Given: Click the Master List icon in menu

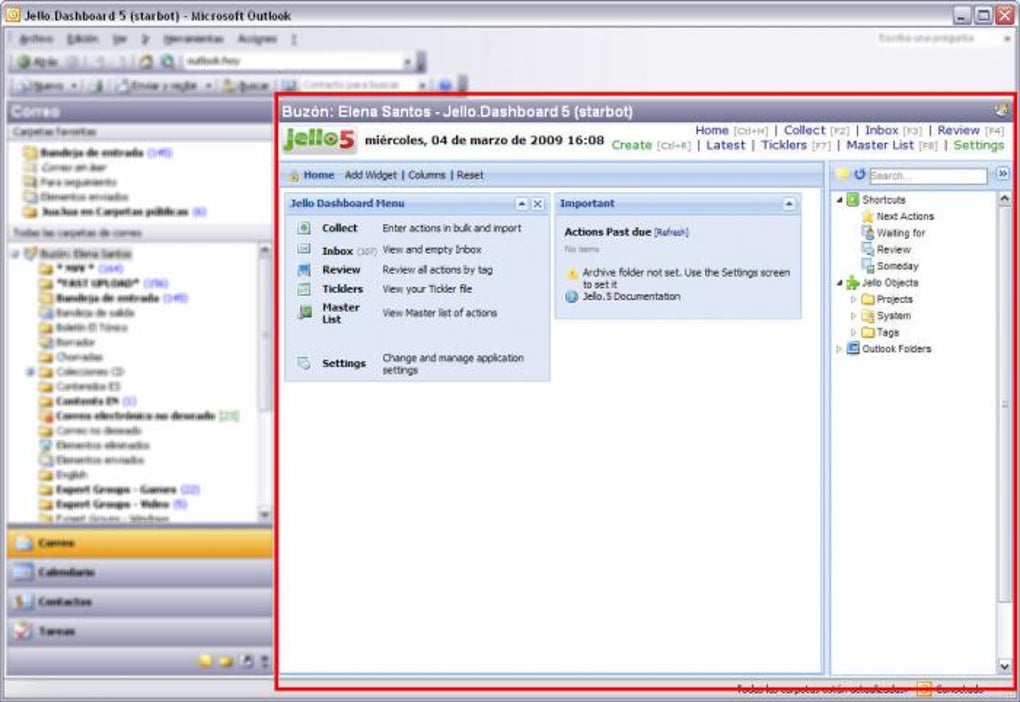Looking at the screenshot, I should [304, 313].
